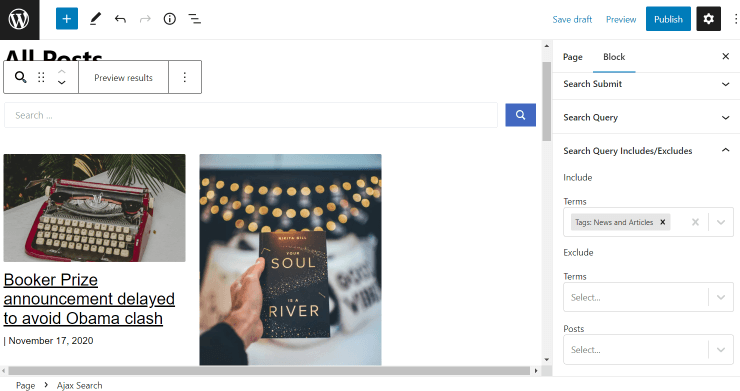Click the 'Tags: News and Articles' chip text
This screenshot has width=740, height=391.
pos(614,222)
